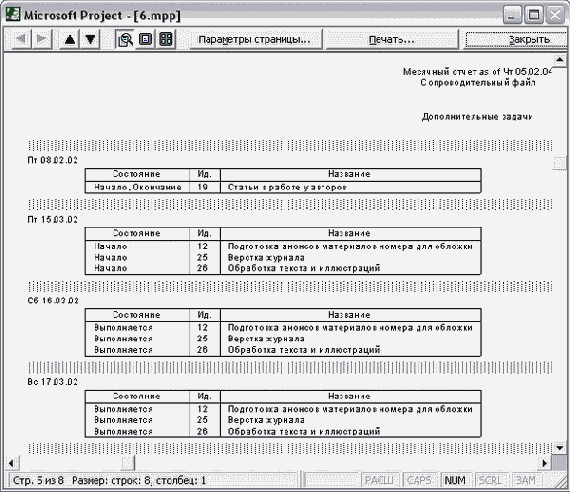Maximize the Microsoft Project window
Image resolution: width=570 pixels, height=492 pixels.
coord(534,15)
